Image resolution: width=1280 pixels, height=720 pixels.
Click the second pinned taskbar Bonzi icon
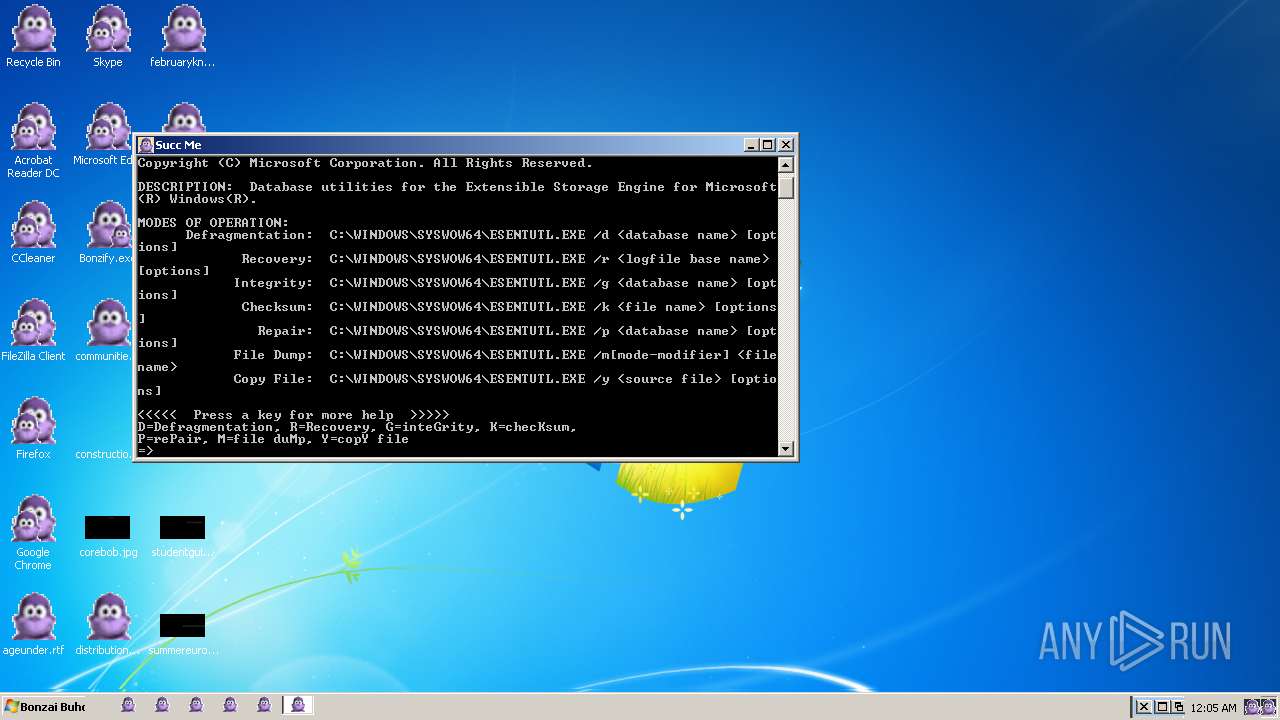(162, 706)
